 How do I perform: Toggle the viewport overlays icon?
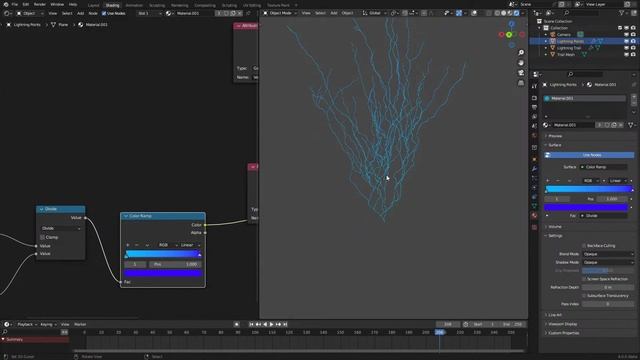474,13
